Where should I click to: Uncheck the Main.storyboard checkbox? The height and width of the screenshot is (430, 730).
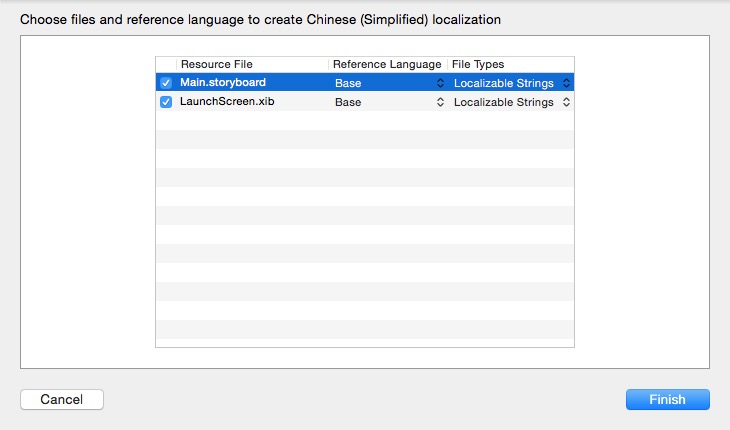pos(166,83)
